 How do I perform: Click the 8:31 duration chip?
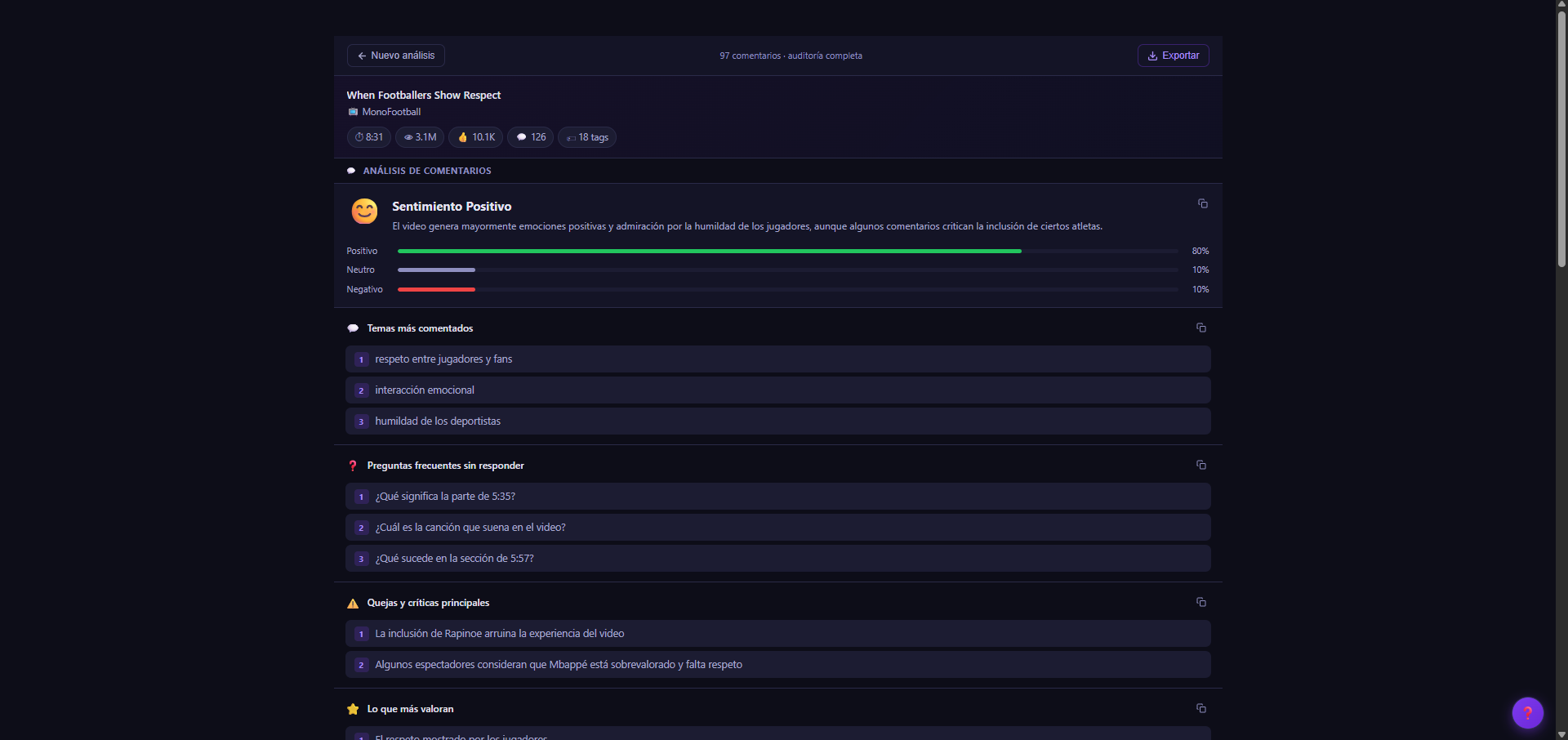[369, 137]
